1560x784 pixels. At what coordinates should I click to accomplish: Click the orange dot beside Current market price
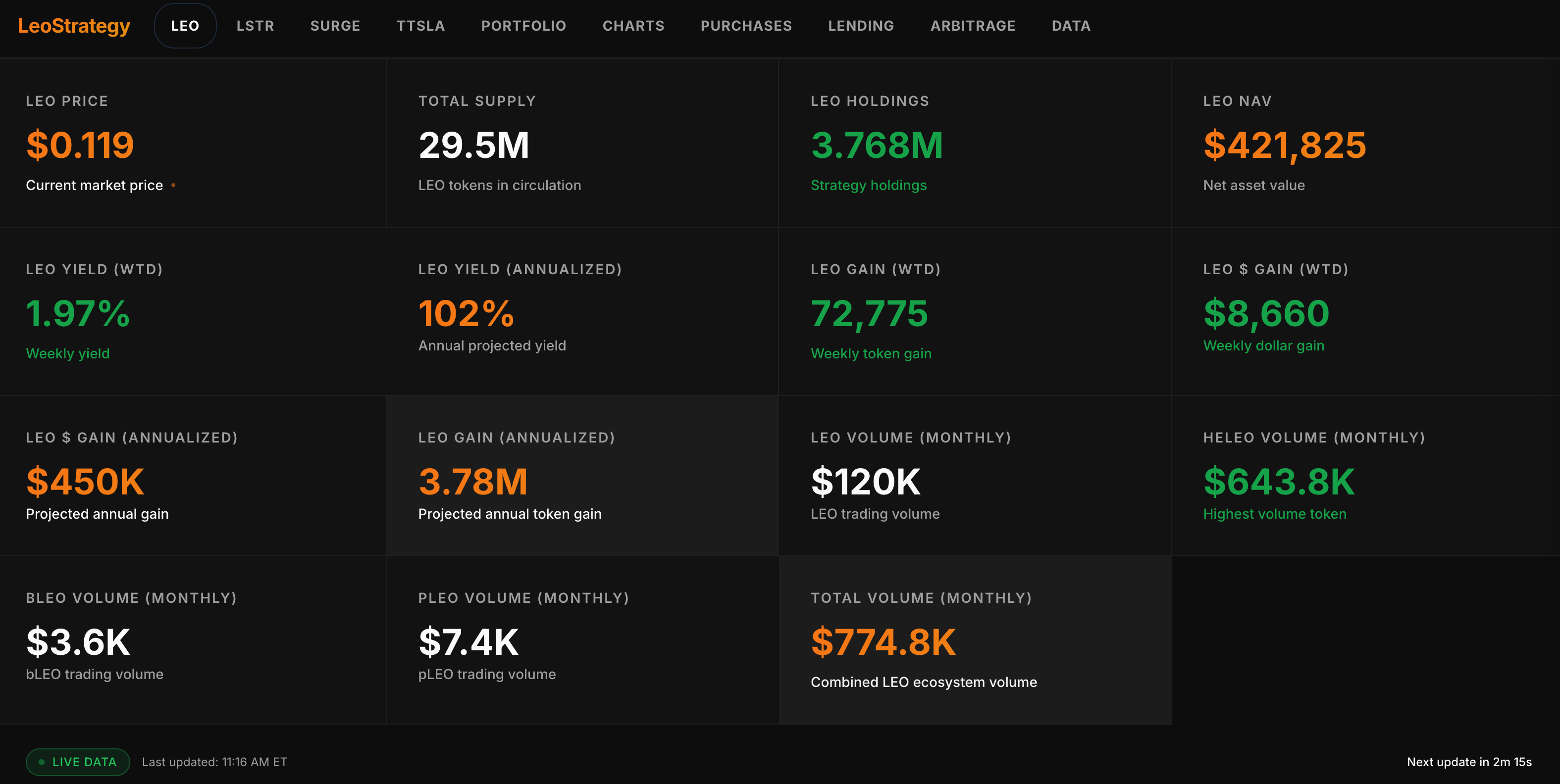(173, 185)
